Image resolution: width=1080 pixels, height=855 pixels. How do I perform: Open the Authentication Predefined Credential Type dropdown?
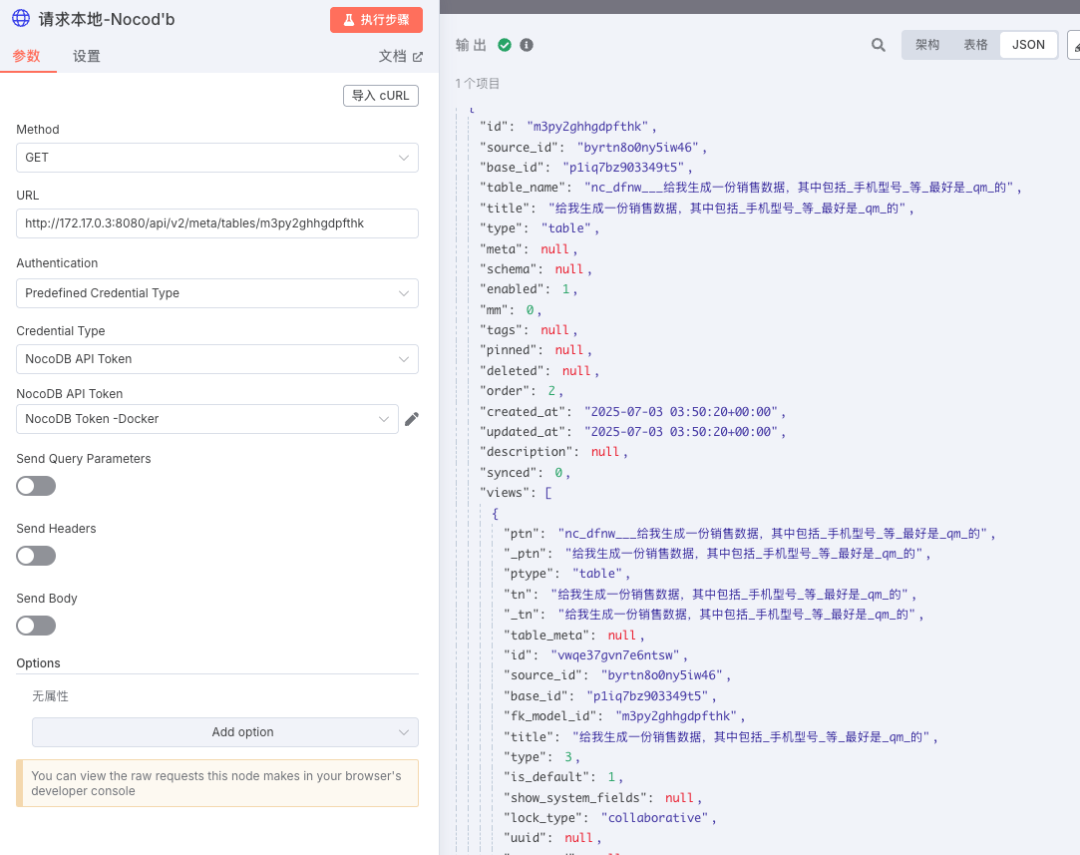click(217, 293)
